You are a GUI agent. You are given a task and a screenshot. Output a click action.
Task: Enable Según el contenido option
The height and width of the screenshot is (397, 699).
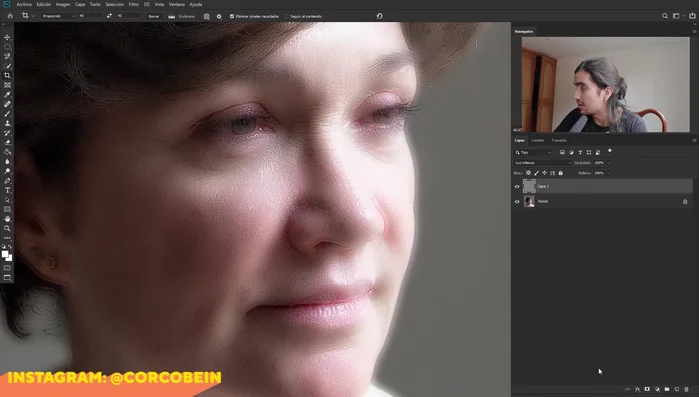coord(286,16)
